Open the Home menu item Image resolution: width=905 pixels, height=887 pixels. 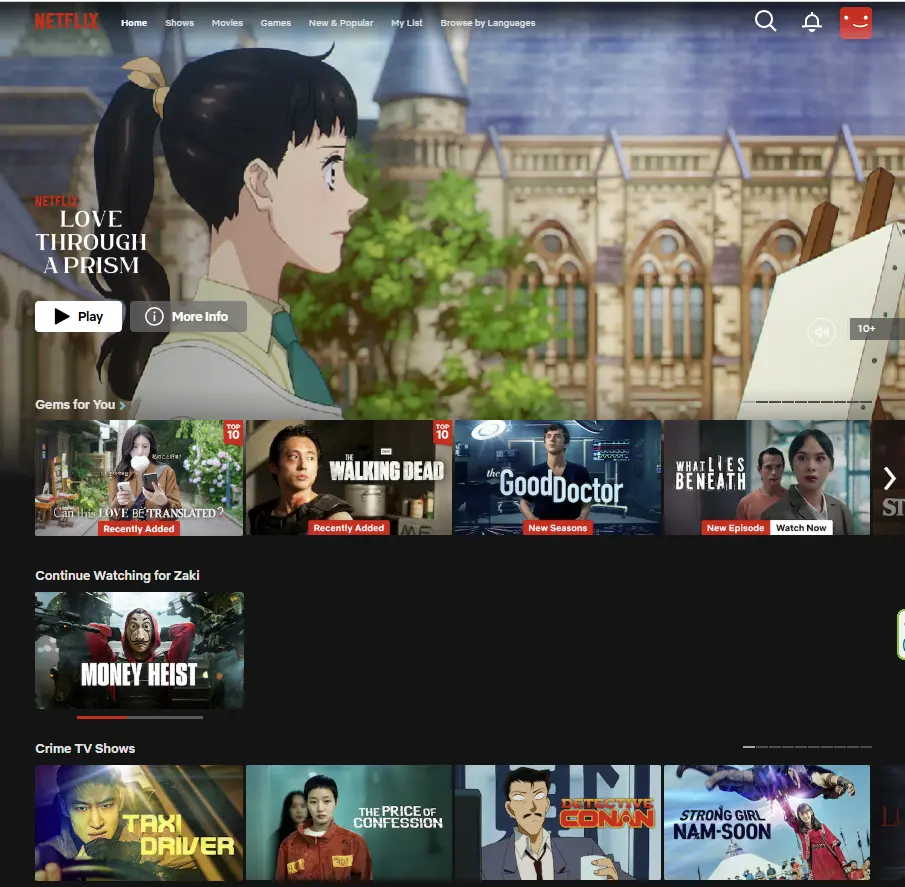coord(134,23)
